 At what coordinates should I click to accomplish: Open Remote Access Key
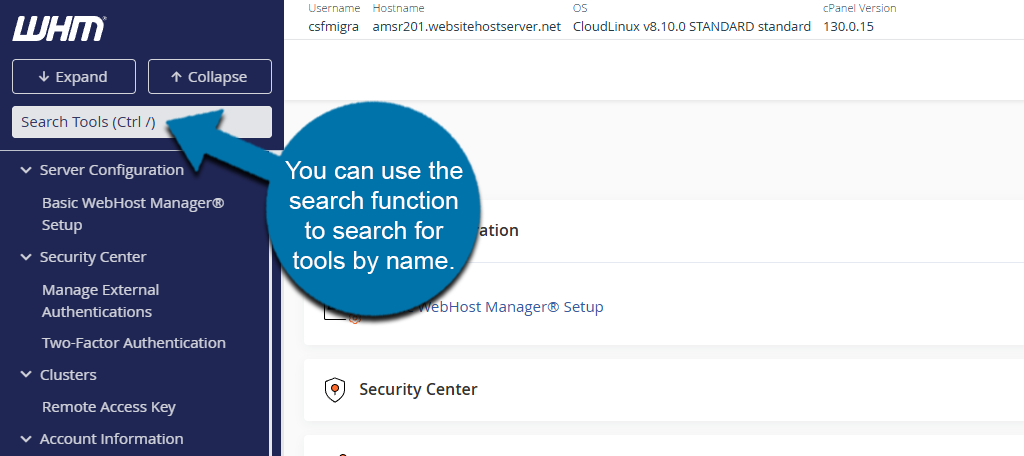click(x=108, y=407)
